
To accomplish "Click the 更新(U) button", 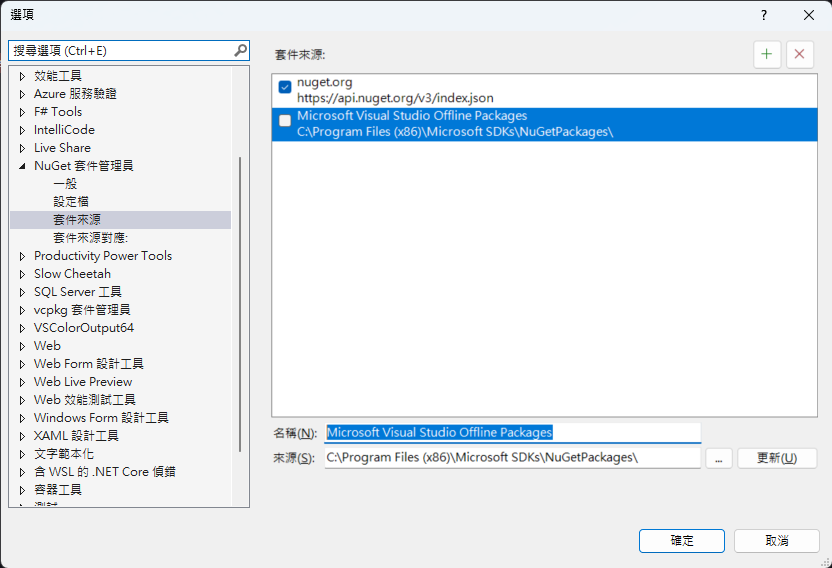I will pos(777,458).
